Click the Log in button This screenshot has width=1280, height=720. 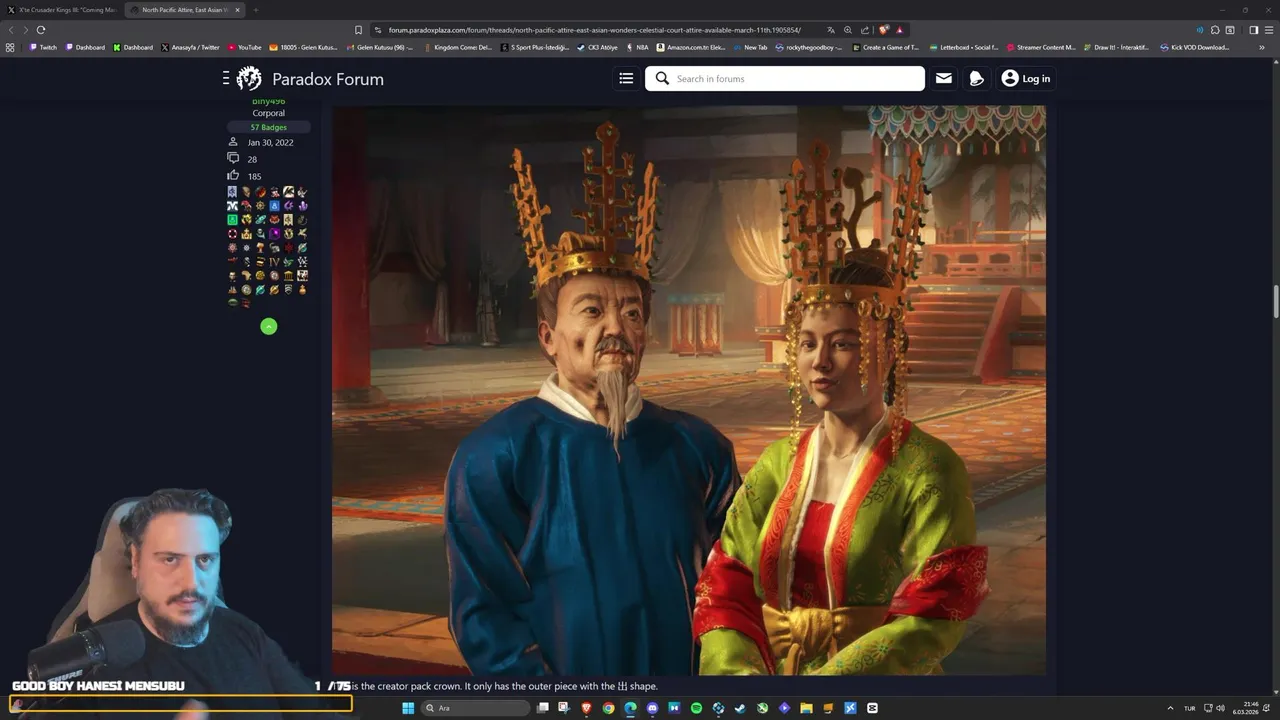(x=1026, y=78)
